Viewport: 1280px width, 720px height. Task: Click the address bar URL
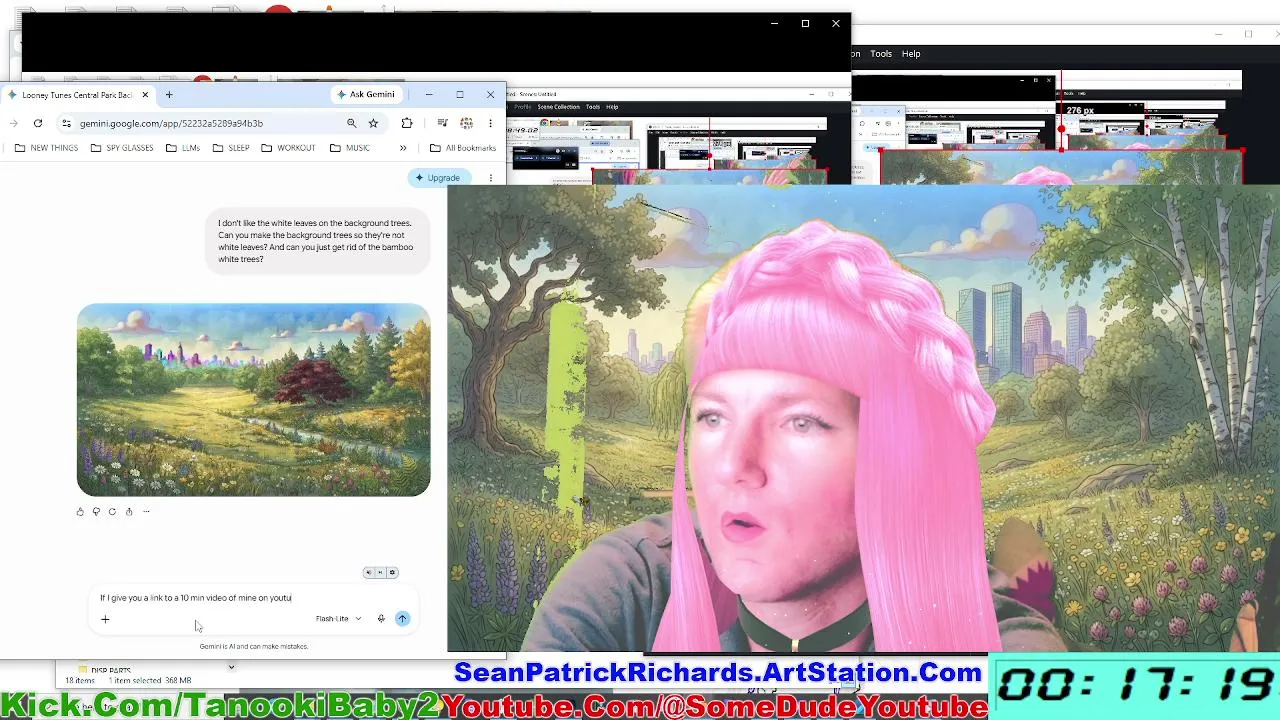171,123
